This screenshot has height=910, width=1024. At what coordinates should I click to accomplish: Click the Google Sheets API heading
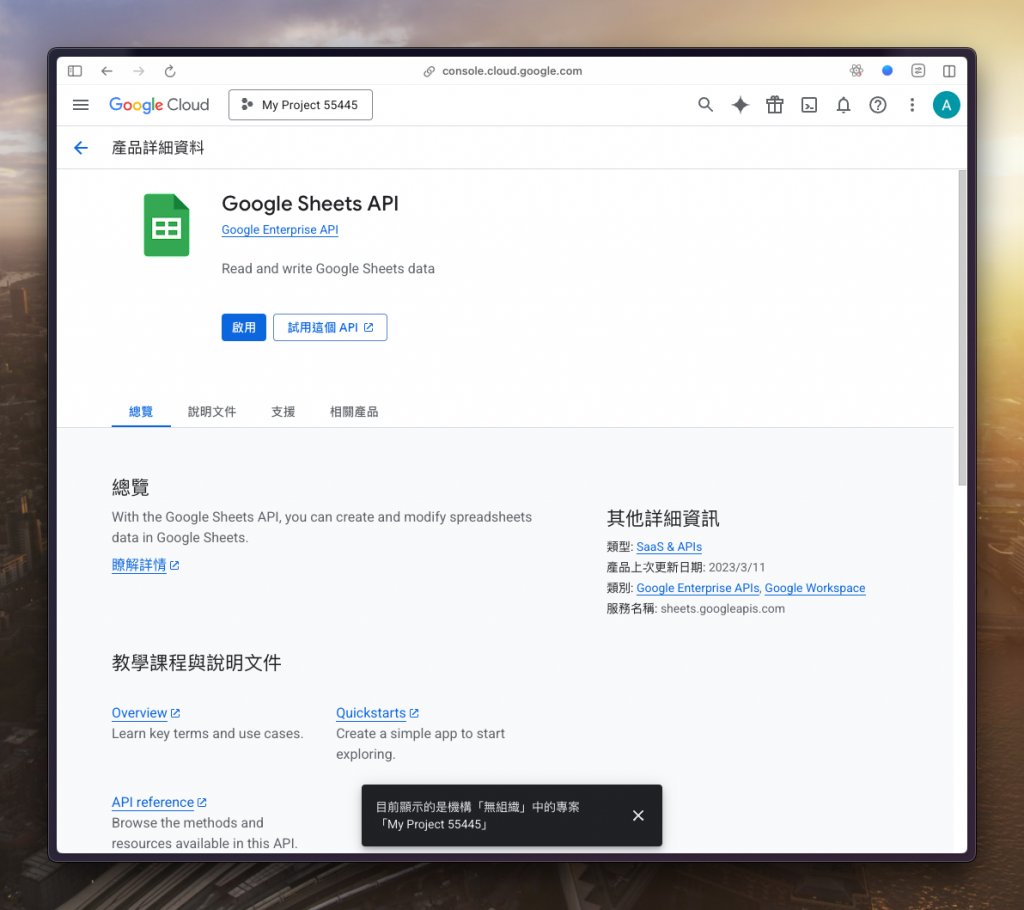310,203
